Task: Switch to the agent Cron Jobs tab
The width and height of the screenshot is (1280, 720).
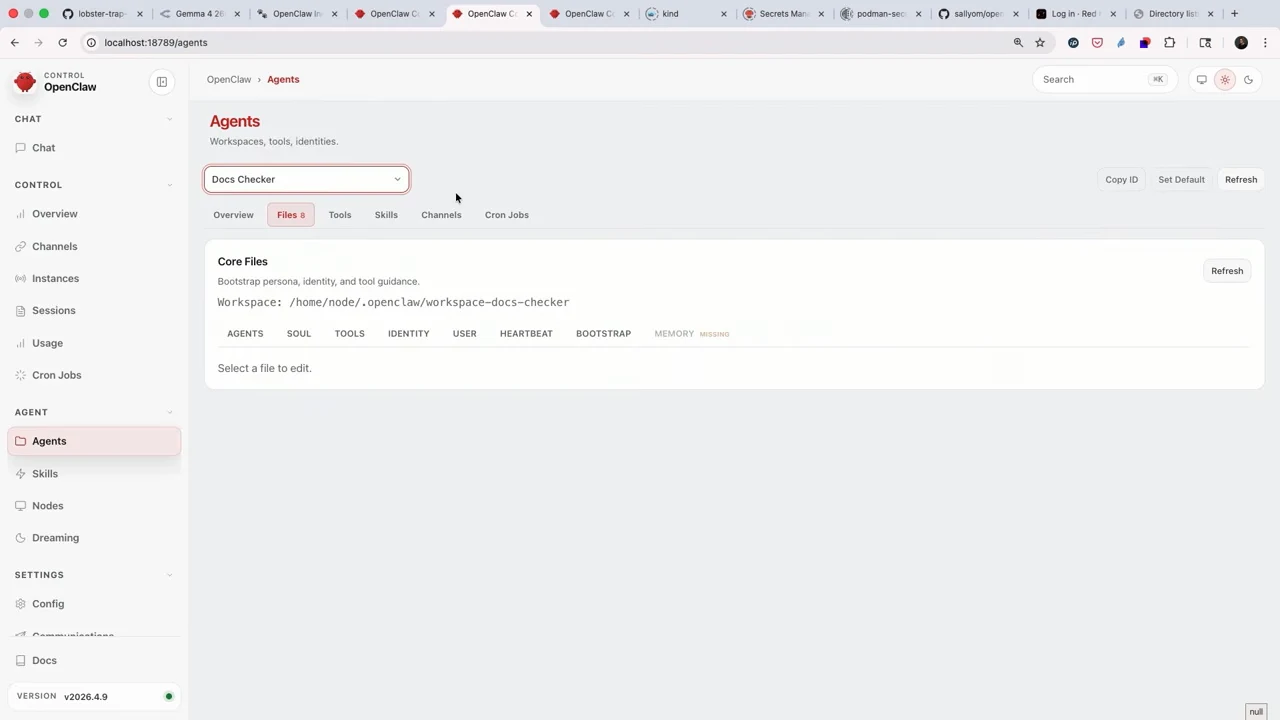Action: pos(507,215)
